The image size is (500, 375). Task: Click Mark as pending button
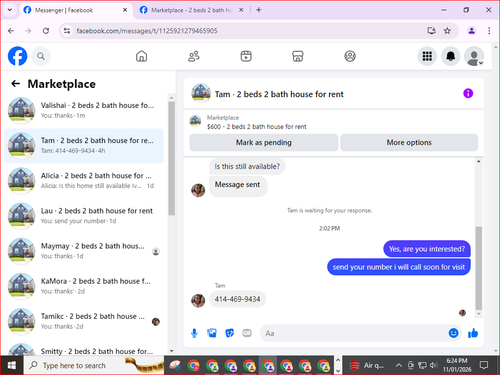[x=264, y=143]
